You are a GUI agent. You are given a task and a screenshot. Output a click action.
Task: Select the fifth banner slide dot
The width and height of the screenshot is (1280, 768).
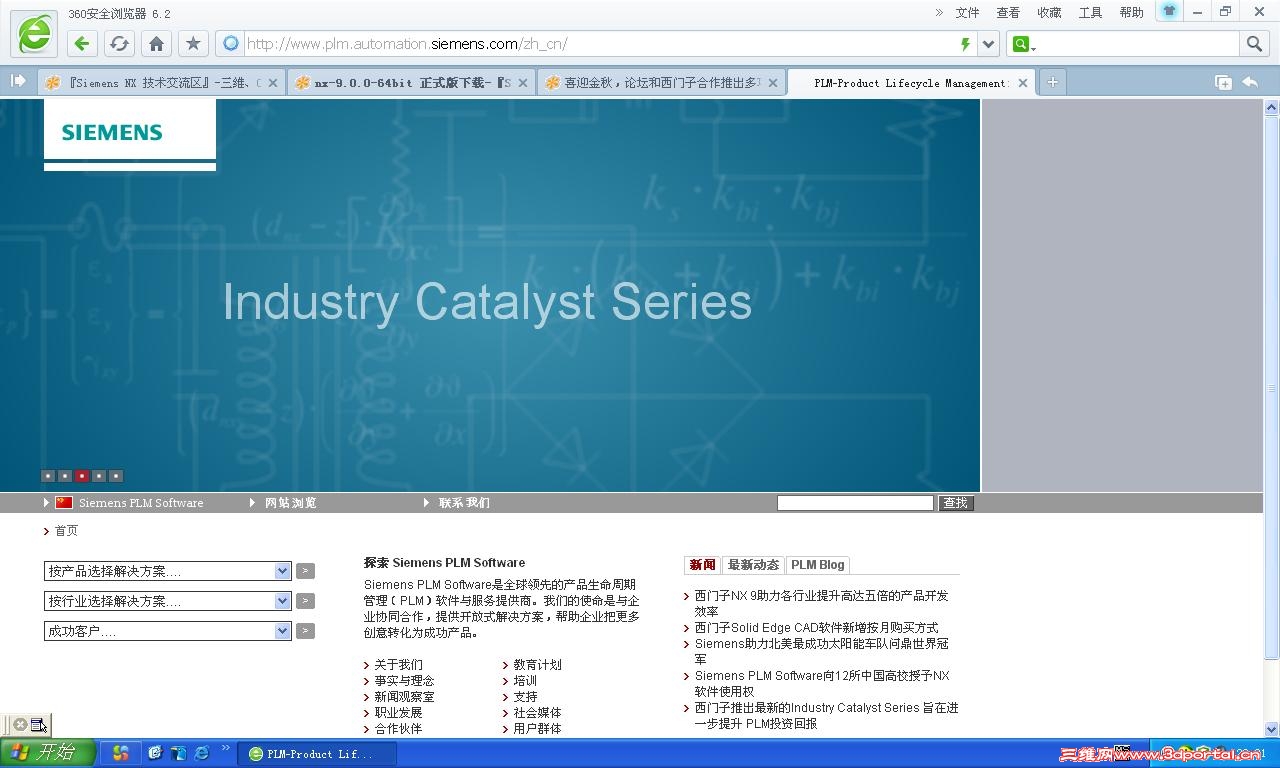[x=116, y=476]
